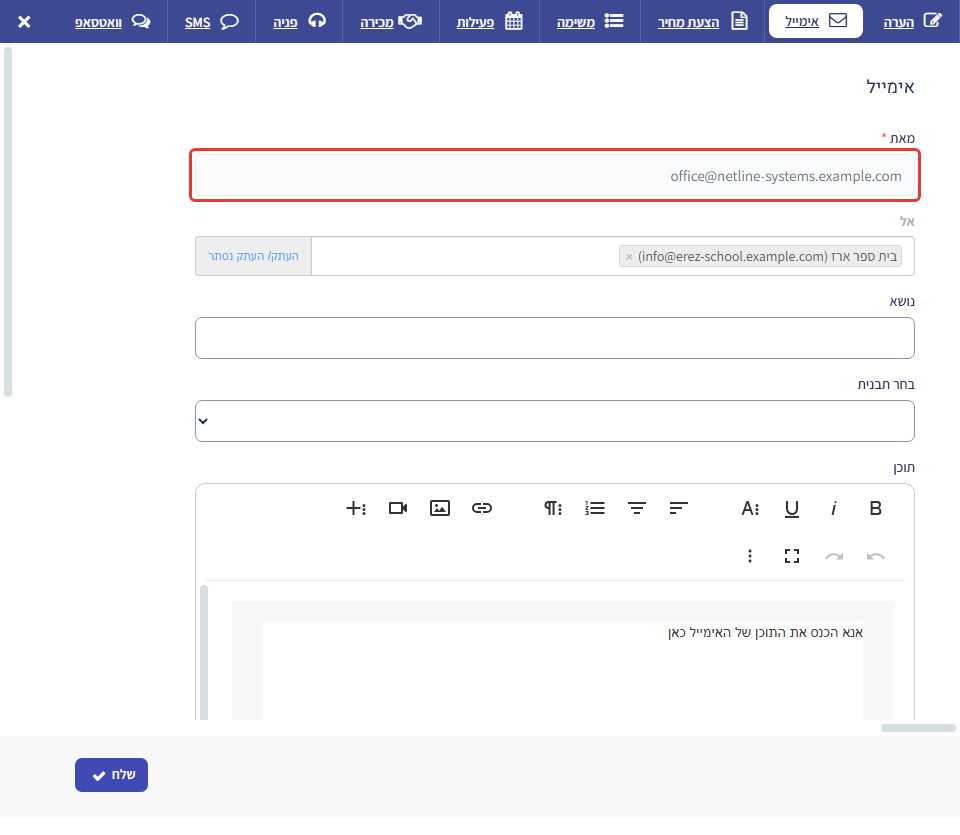Click the email body editor's vertical scrollbar
The height and width of the screenshot is (835, 960).
click(204, 653)
